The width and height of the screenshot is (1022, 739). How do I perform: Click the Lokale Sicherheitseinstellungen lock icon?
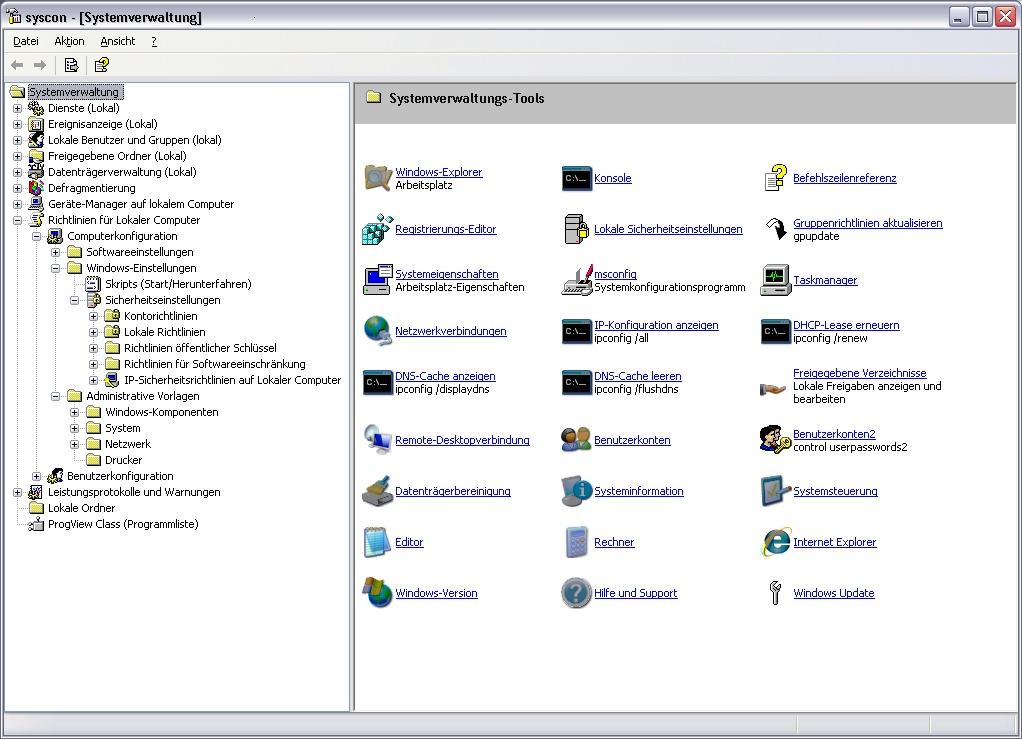click(x=576, y=229)
